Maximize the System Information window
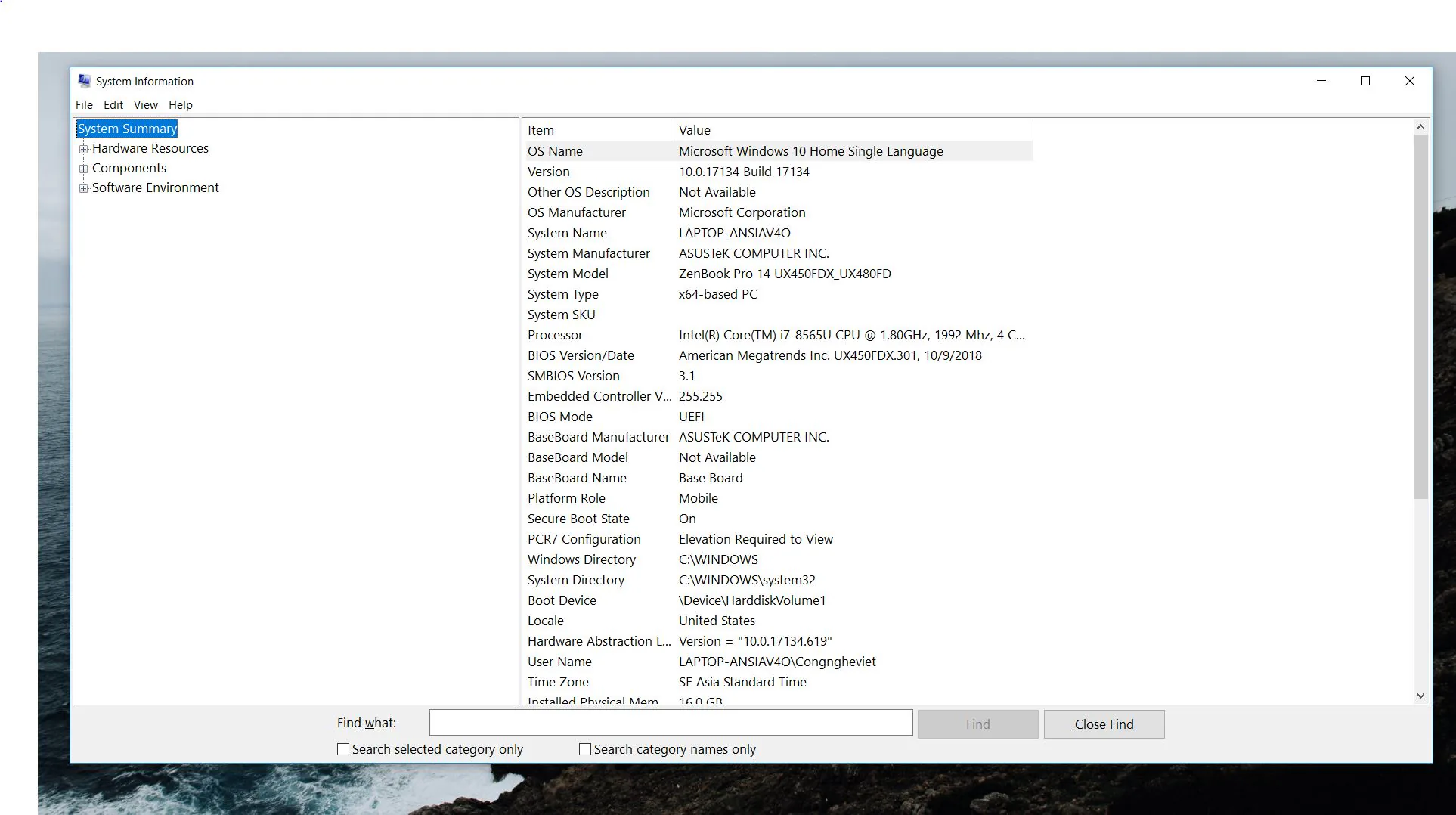The height and width of the screenshot is (815, 1456). pyautogui.click(x=1365, y=81)
